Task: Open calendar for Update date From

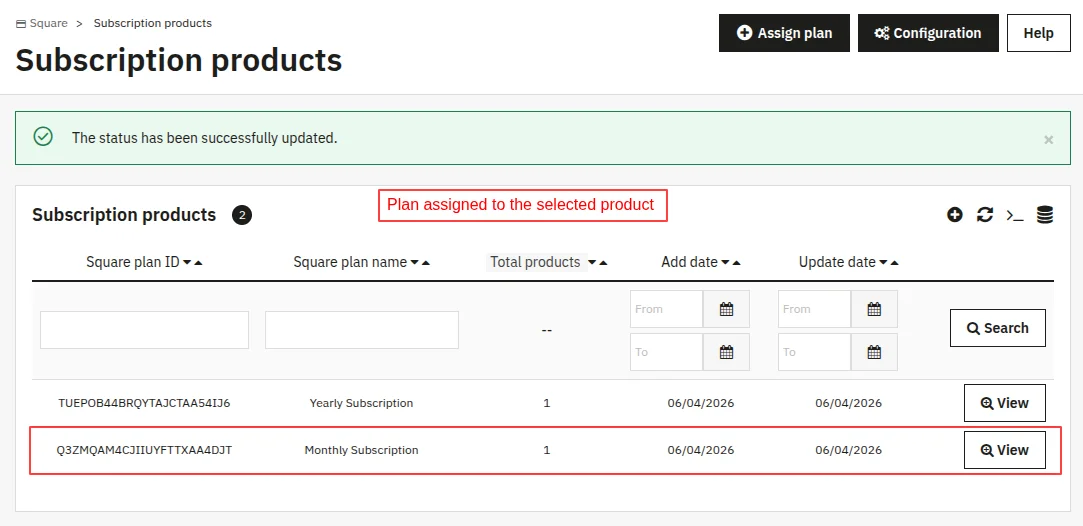Action: coord(874,309)
